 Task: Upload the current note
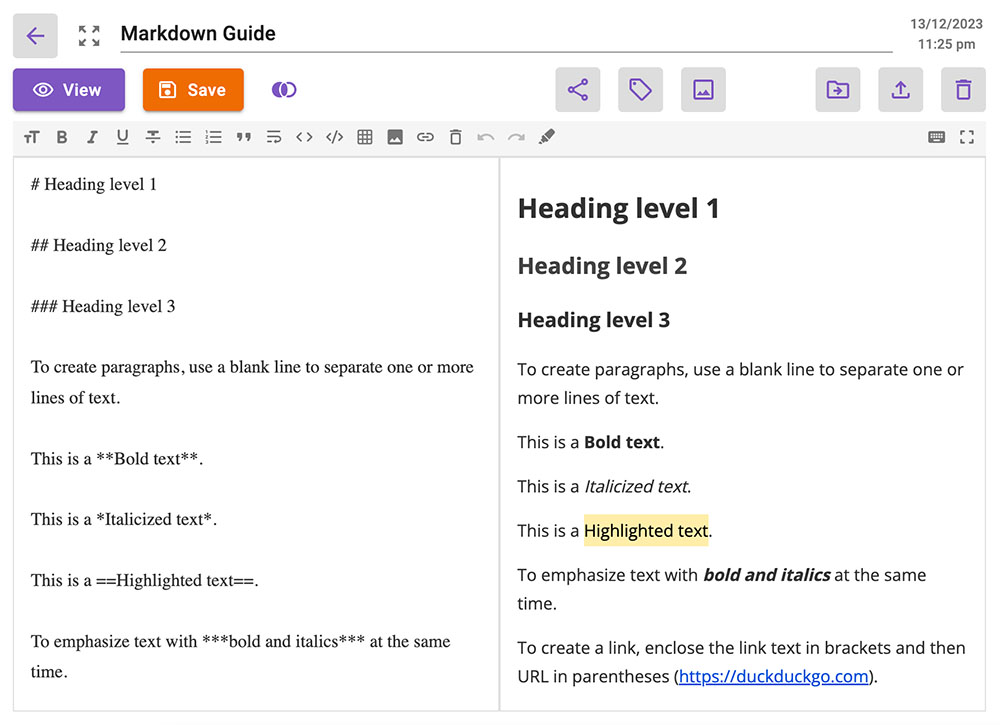pos(900,89)
